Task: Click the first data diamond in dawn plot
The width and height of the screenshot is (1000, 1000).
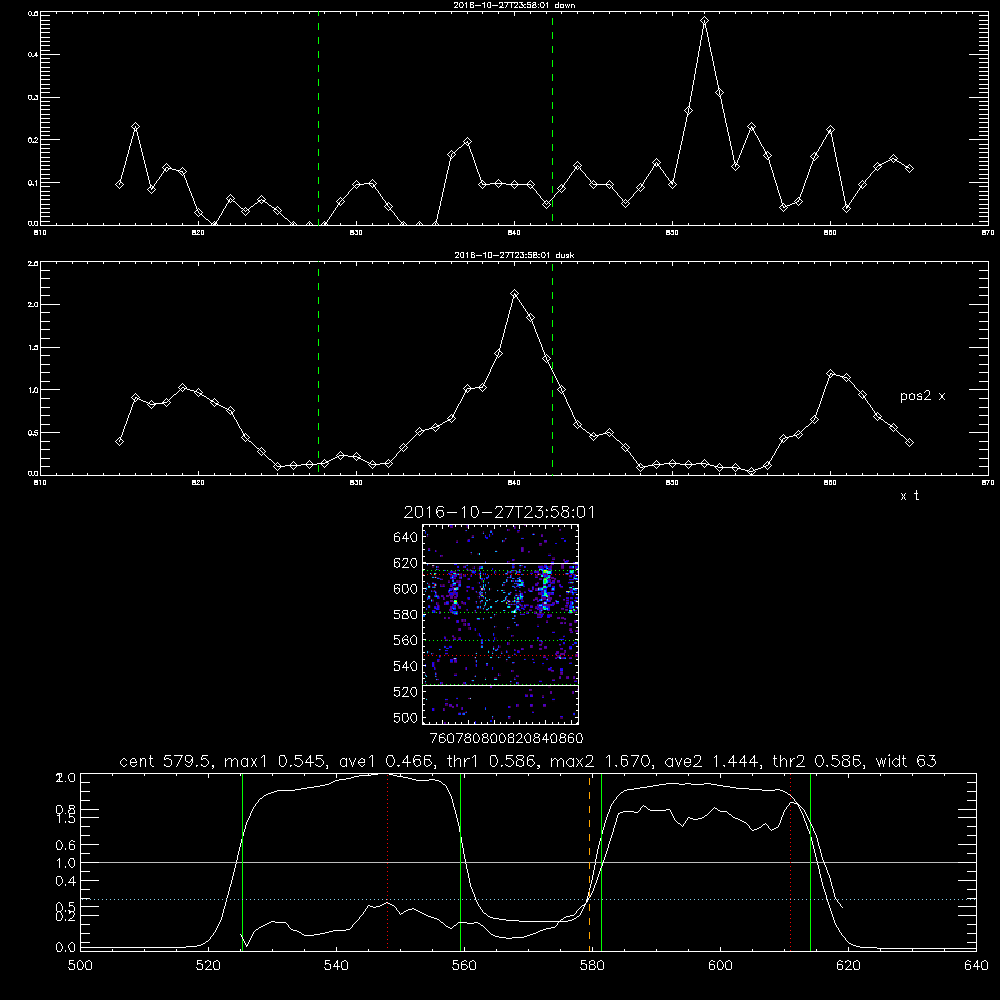Action: 119,184
